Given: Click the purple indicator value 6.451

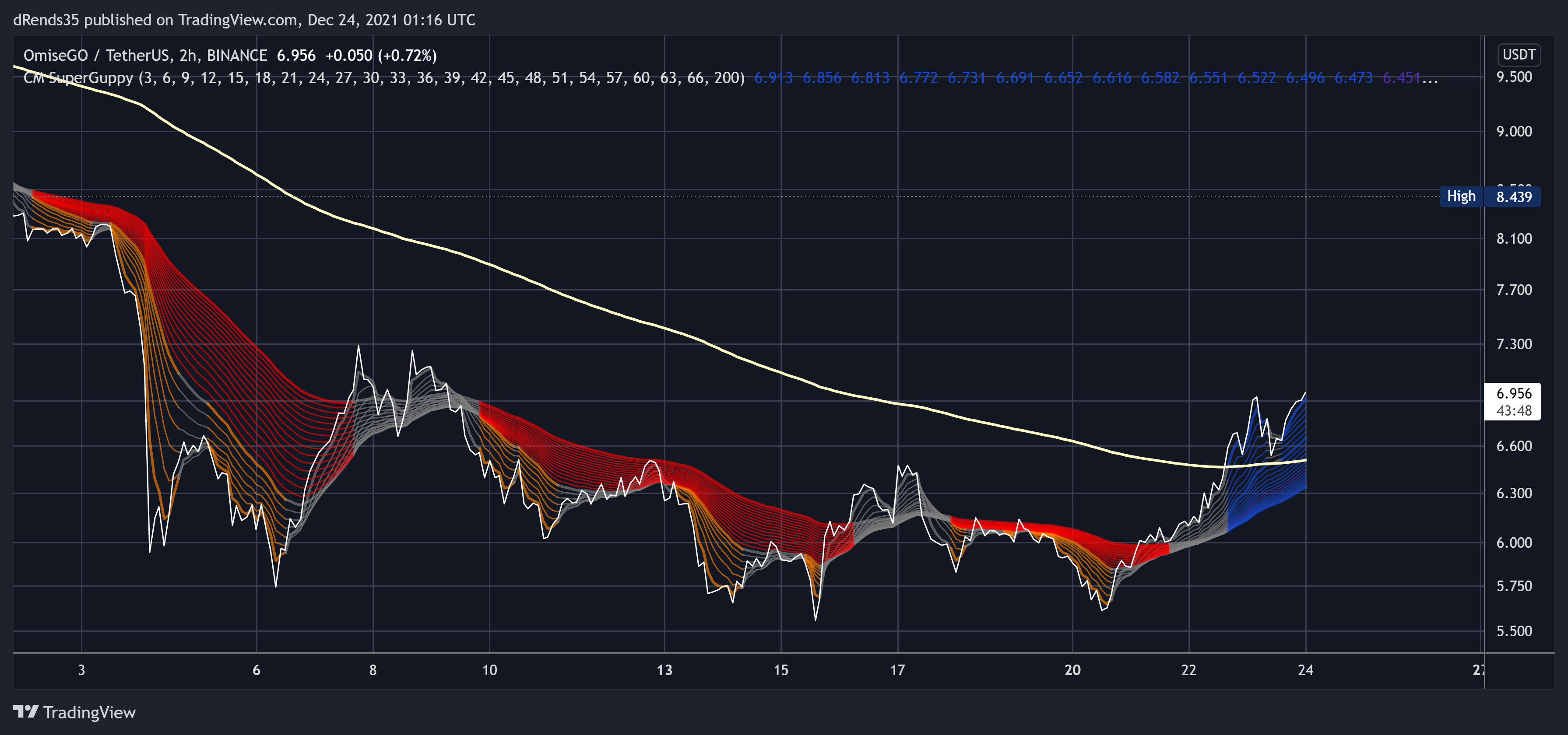Looking at the screenshot, I should coord(1401,78).
